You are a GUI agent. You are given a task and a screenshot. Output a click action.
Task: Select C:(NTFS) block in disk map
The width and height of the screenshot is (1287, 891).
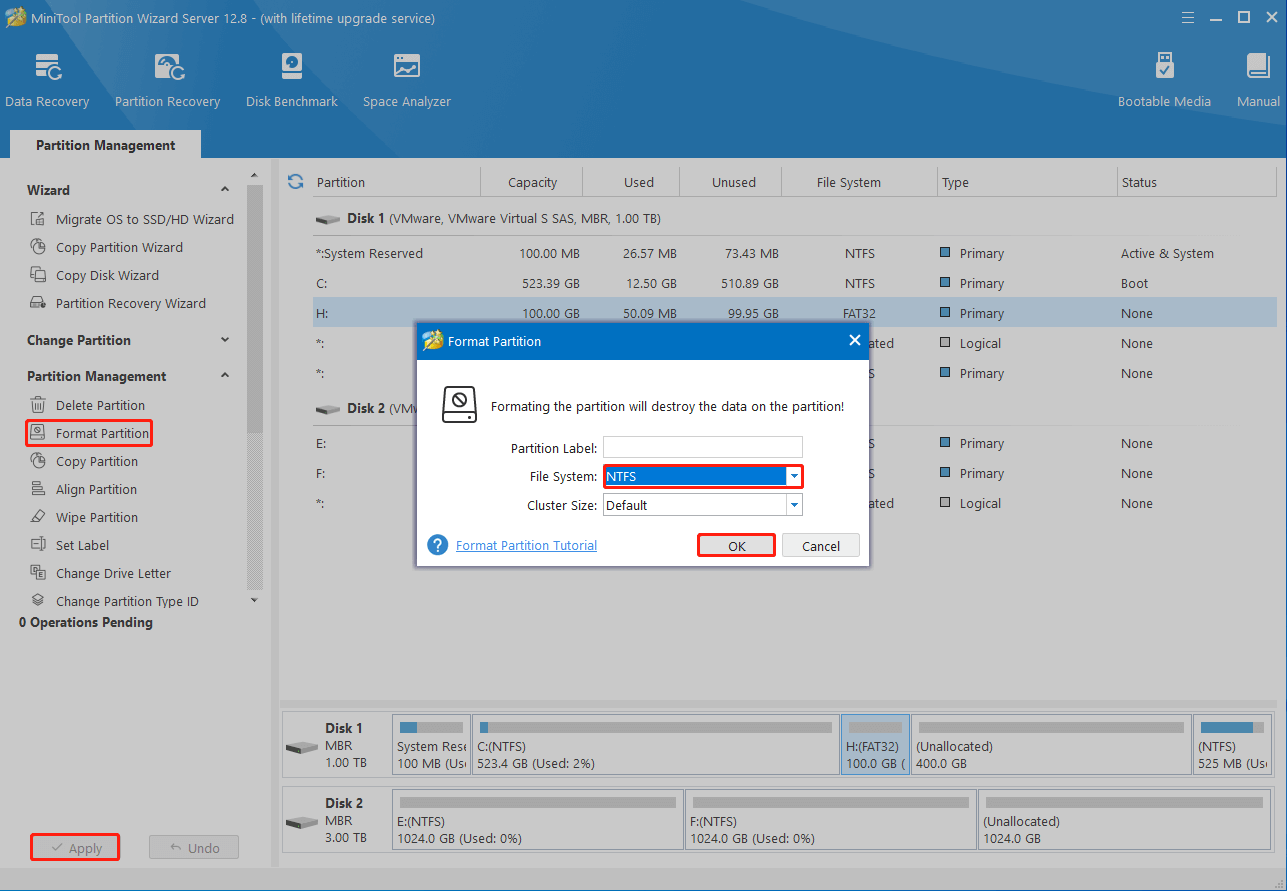[655, 745]
